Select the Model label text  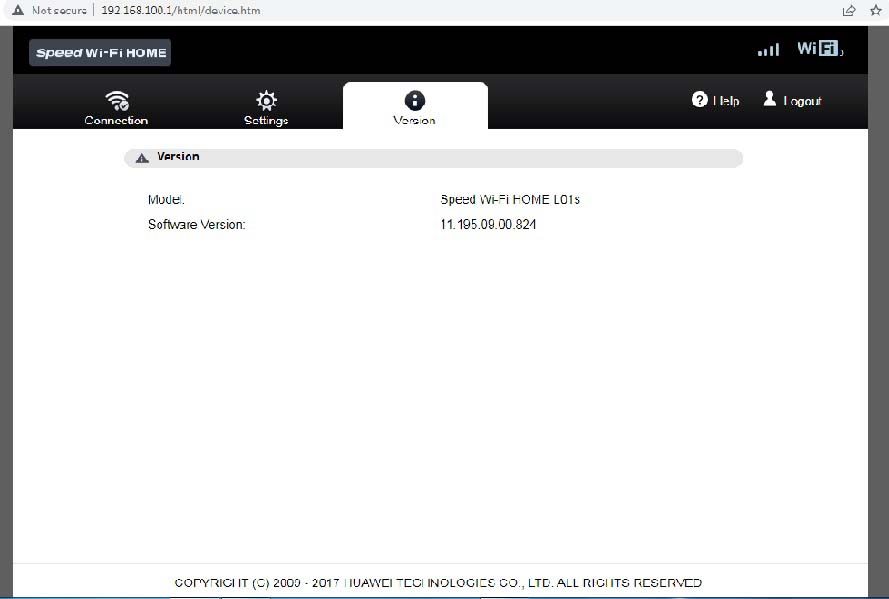point(166,199)
